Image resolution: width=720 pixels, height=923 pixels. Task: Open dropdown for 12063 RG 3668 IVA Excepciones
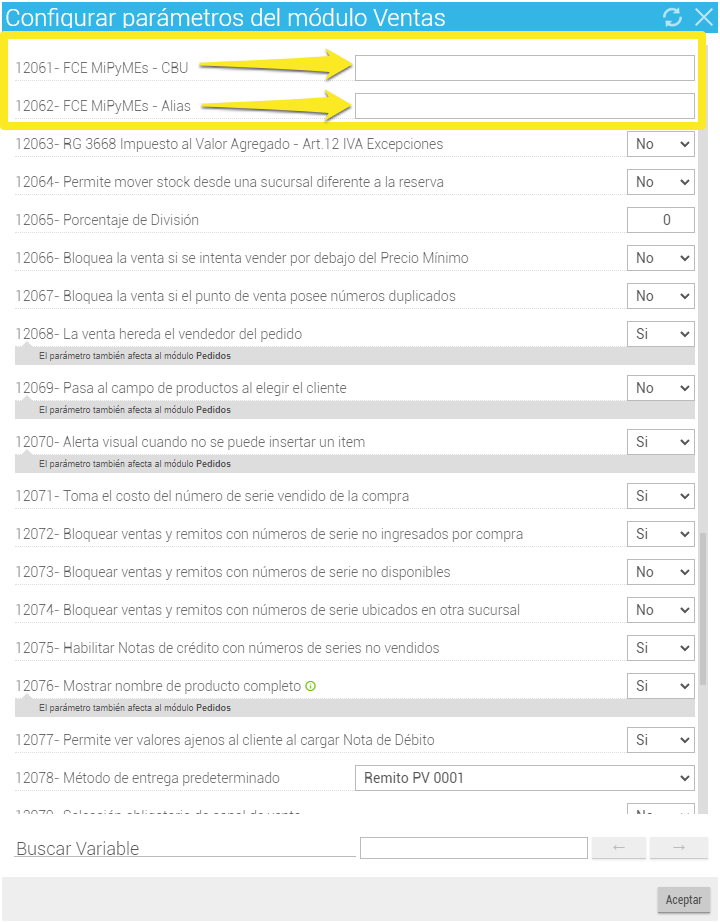click(x=660, y=144)
